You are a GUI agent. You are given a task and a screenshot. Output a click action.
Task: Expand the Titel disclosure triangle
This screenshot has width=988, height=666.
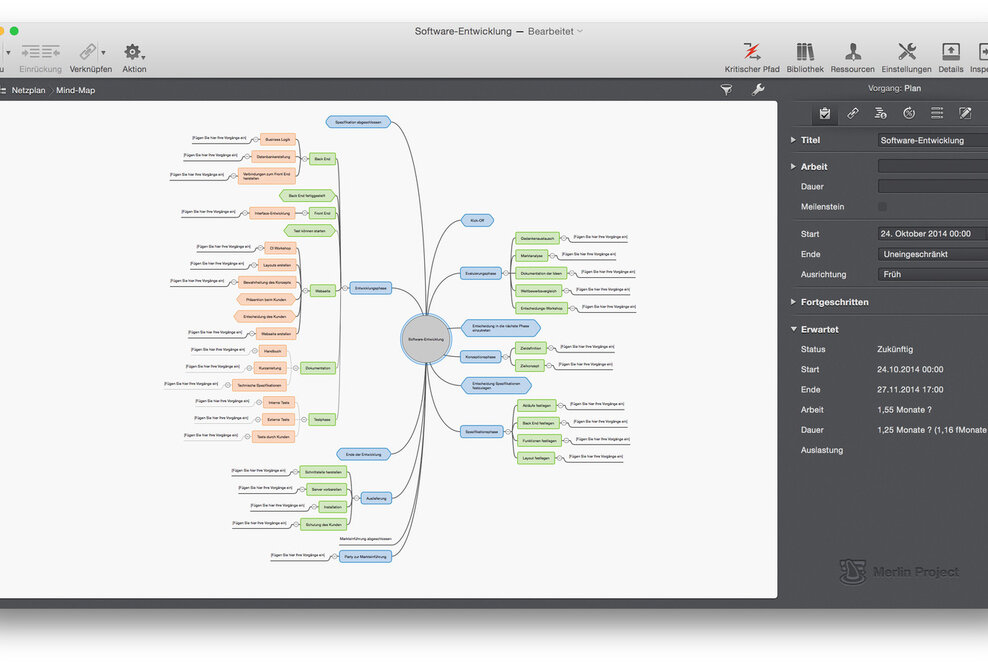[x=793, y=140]
